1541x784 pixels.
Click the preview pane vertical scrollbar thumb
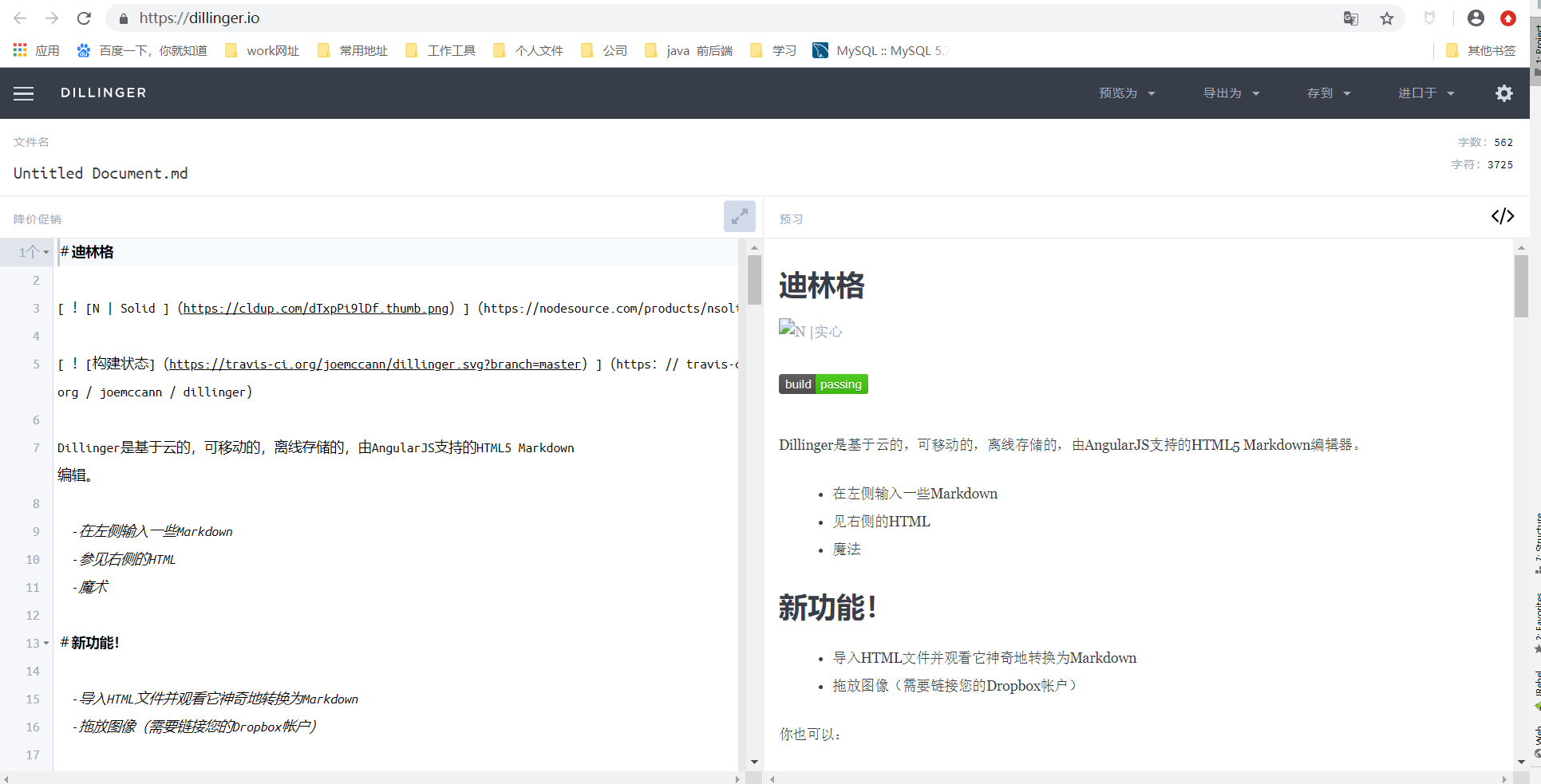[1521, 286]
